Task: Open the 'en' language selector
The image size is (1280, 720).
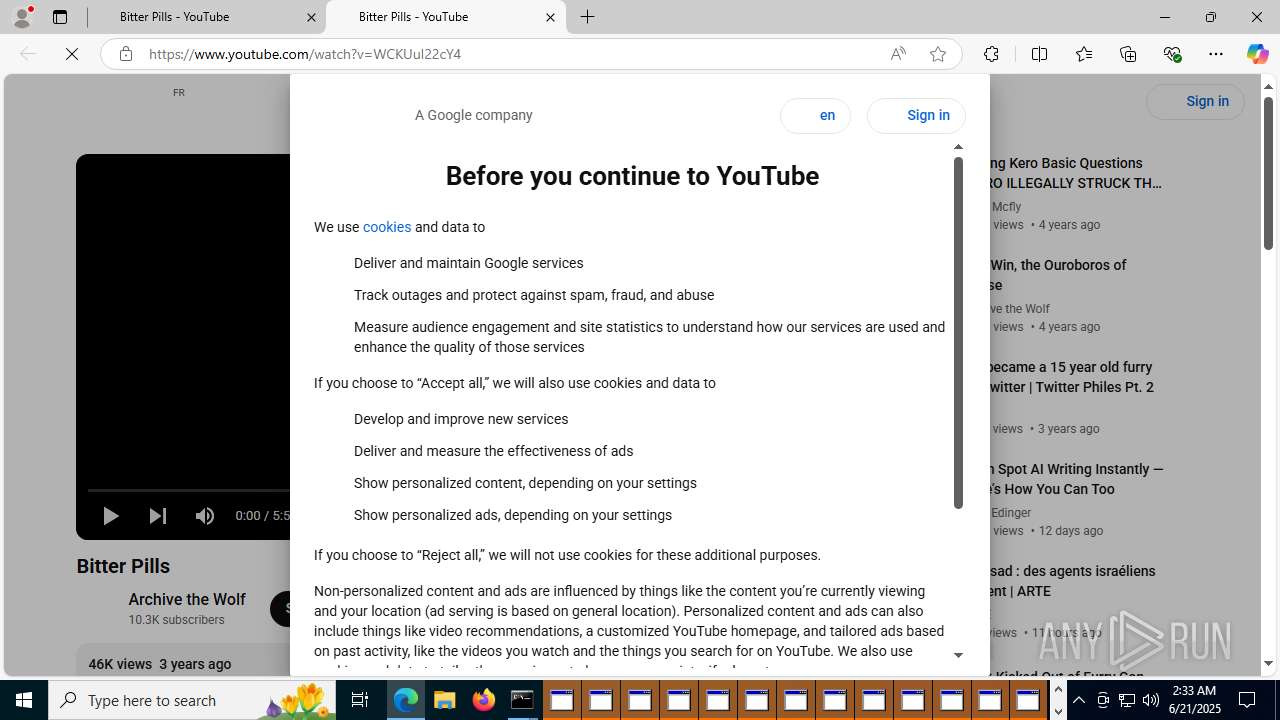Action: coord(815,116)
